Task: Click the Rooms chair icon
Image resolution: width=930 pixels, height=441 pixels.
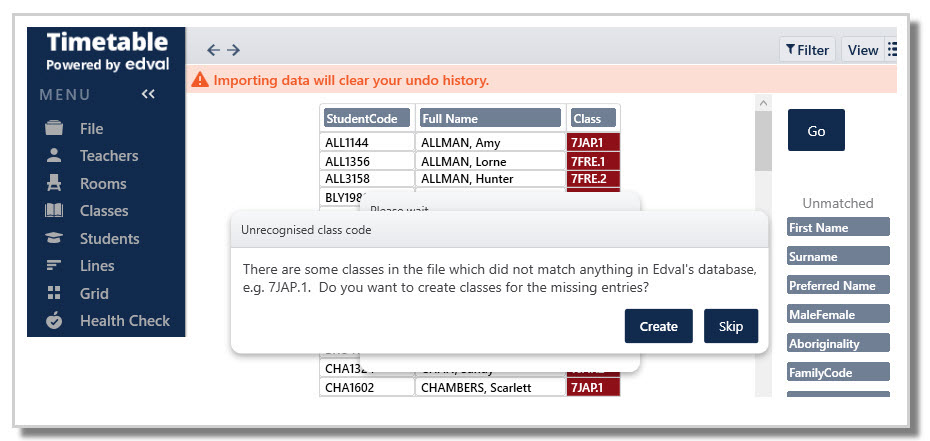Action: click(x=54, y=183)
